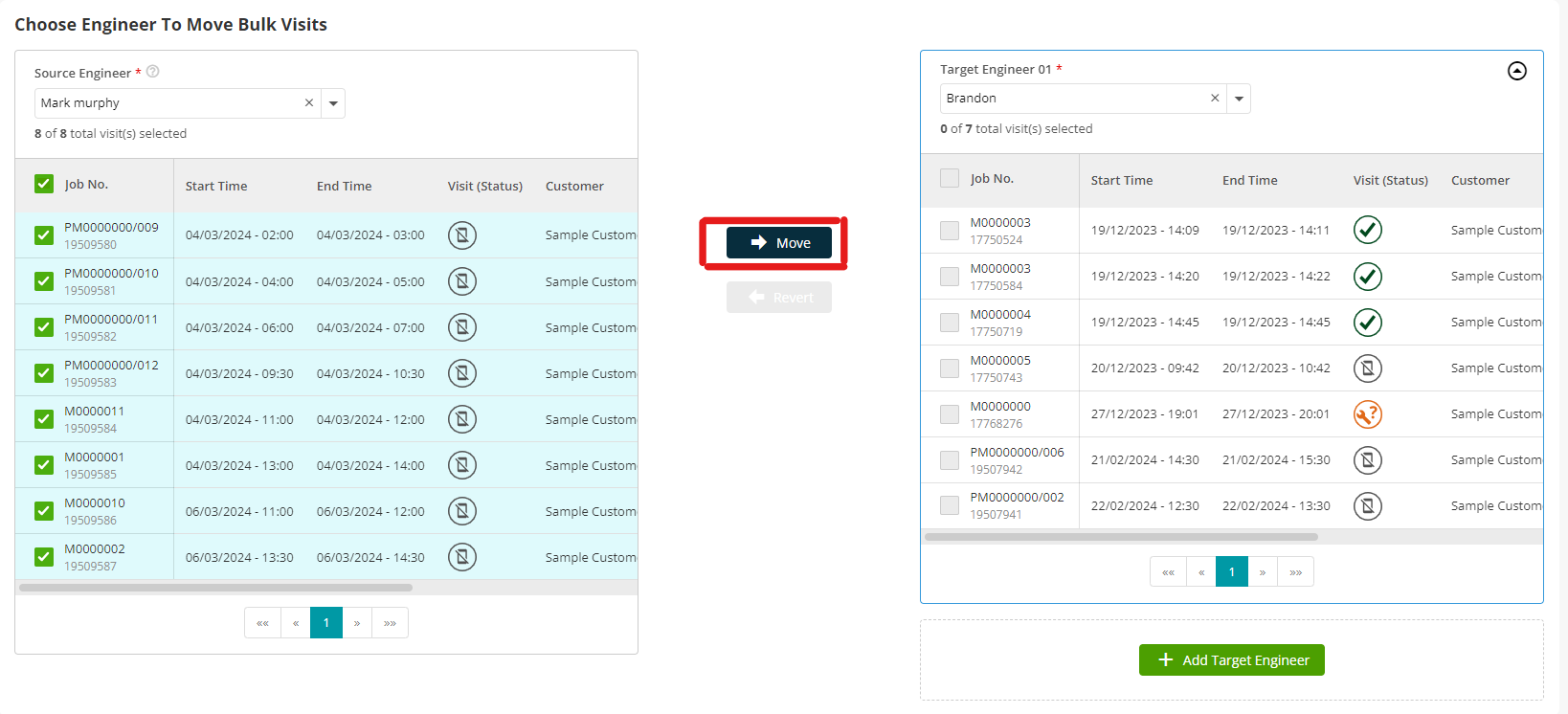Uncheck the checkbox for PM0000000/011
The width and height of the screenshot is (1568, 714).
44,327
